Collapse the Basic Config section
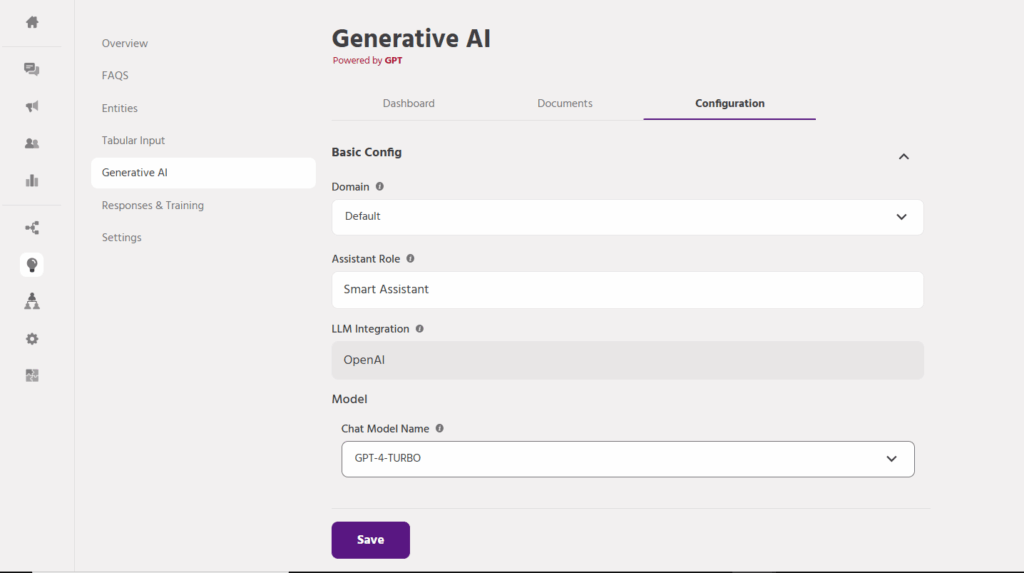Screen dimensions: 1024x573 click(903, 157)
